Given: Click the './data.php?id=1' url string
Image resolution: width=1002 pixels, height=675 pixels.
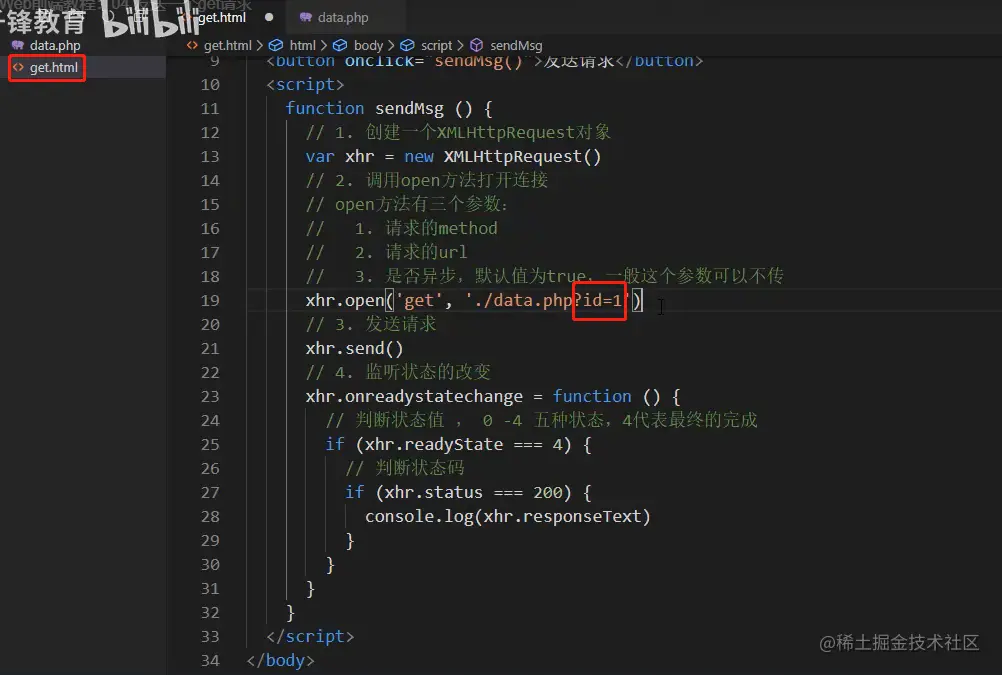Looking at the screenshot, I should click(x=547, y=300).
